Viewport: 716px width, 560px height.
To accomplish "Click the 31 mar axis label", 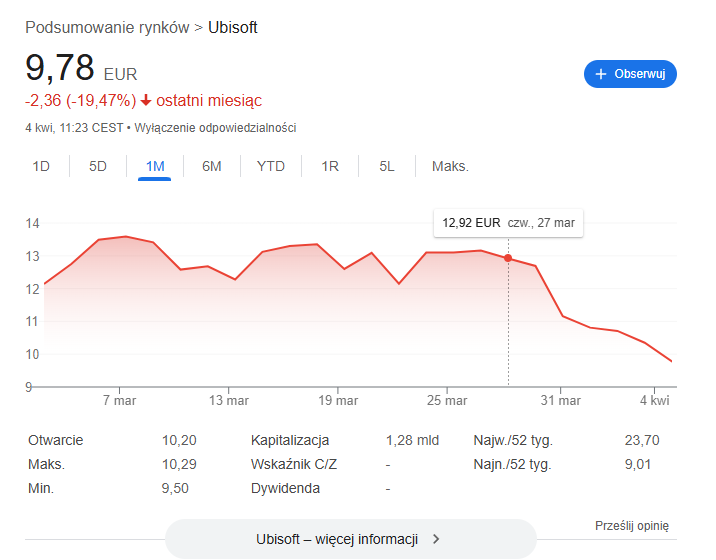I will point(560,400).
